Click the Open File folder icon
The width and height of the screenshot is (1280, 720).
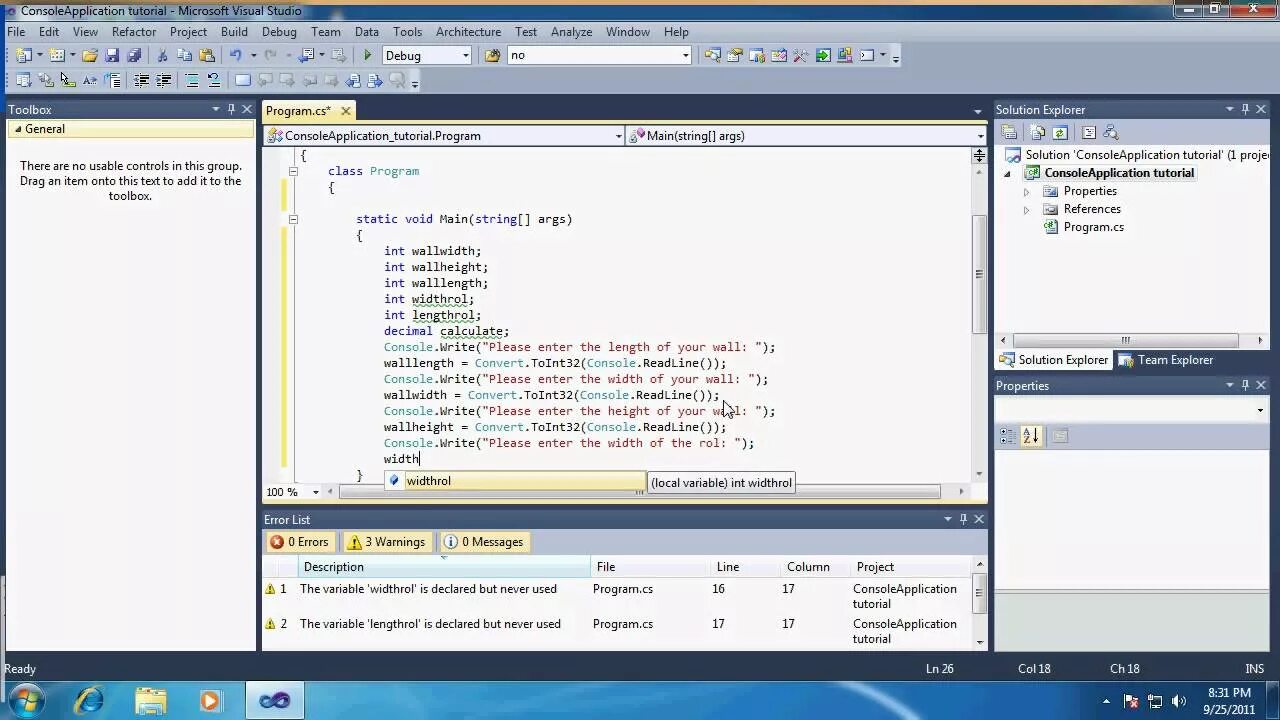pos(90,55)
